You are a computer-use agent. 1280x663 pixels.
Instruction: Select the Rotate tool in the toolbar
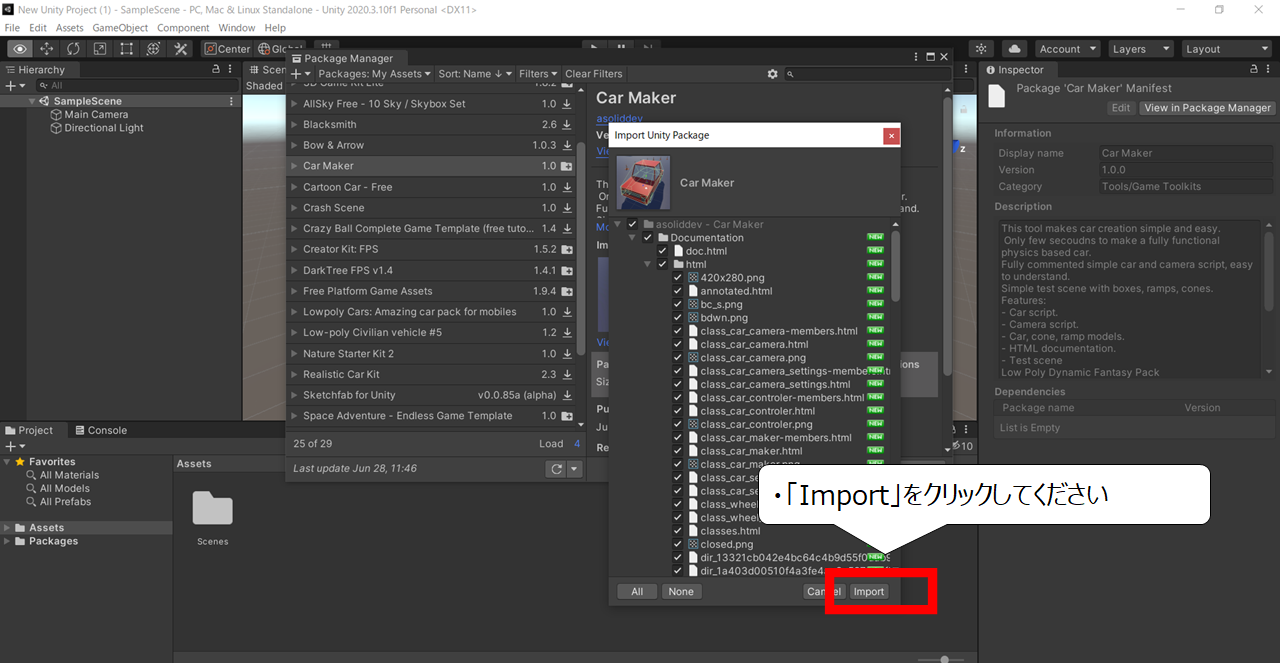pyautogui.click(x=74, y=49)
